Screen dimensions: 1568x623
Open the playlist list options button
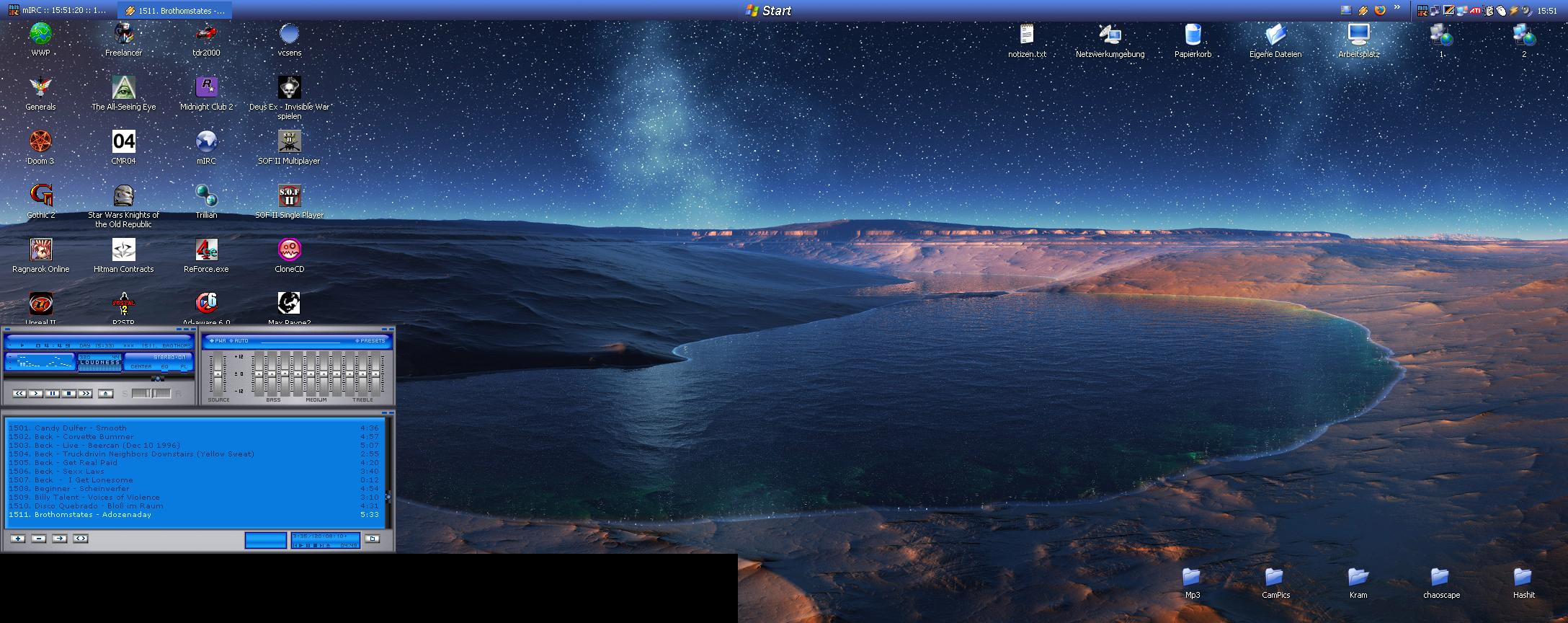tap(372, 539)
